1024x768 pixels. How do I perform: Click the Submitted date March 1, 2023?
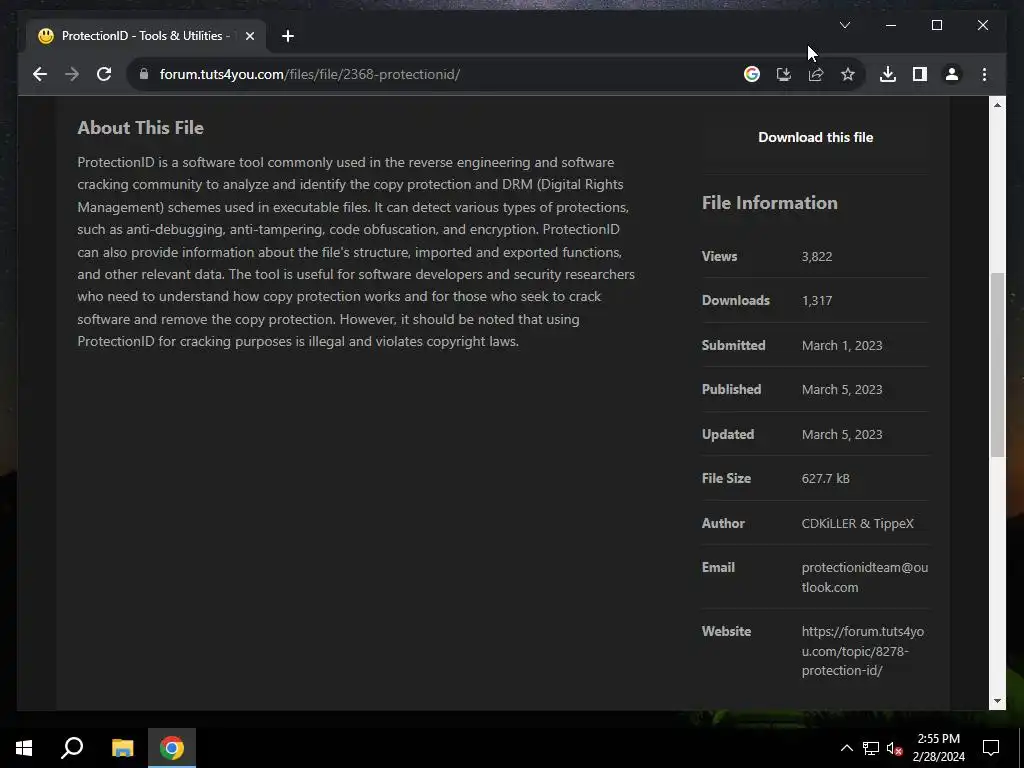pyautogui.click(x=842, y=345)
